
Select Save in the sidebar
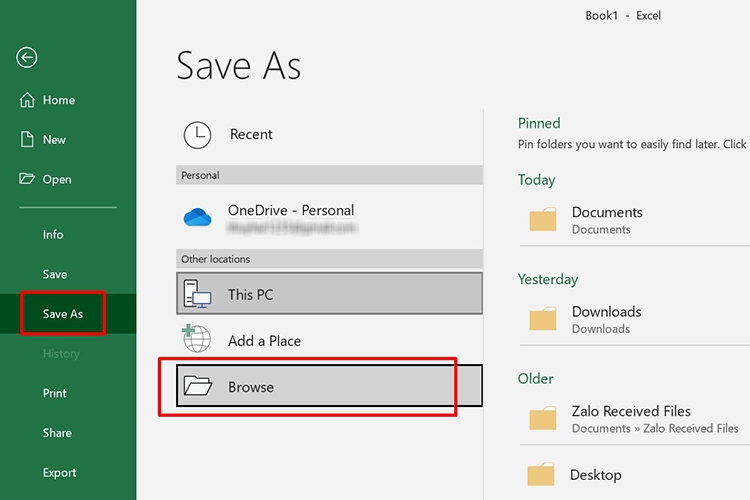pyautogui.click(x=55, y=274)
